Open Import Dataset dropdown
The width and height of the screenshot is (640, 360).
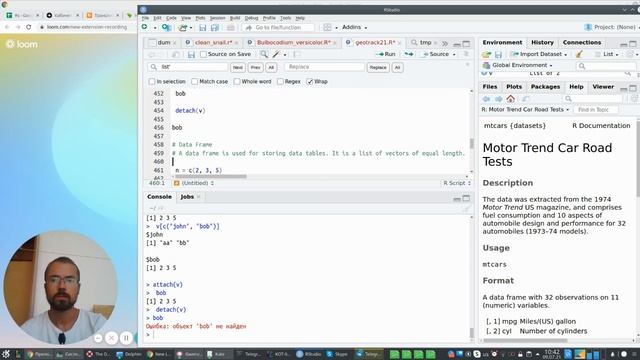point(539,54)
